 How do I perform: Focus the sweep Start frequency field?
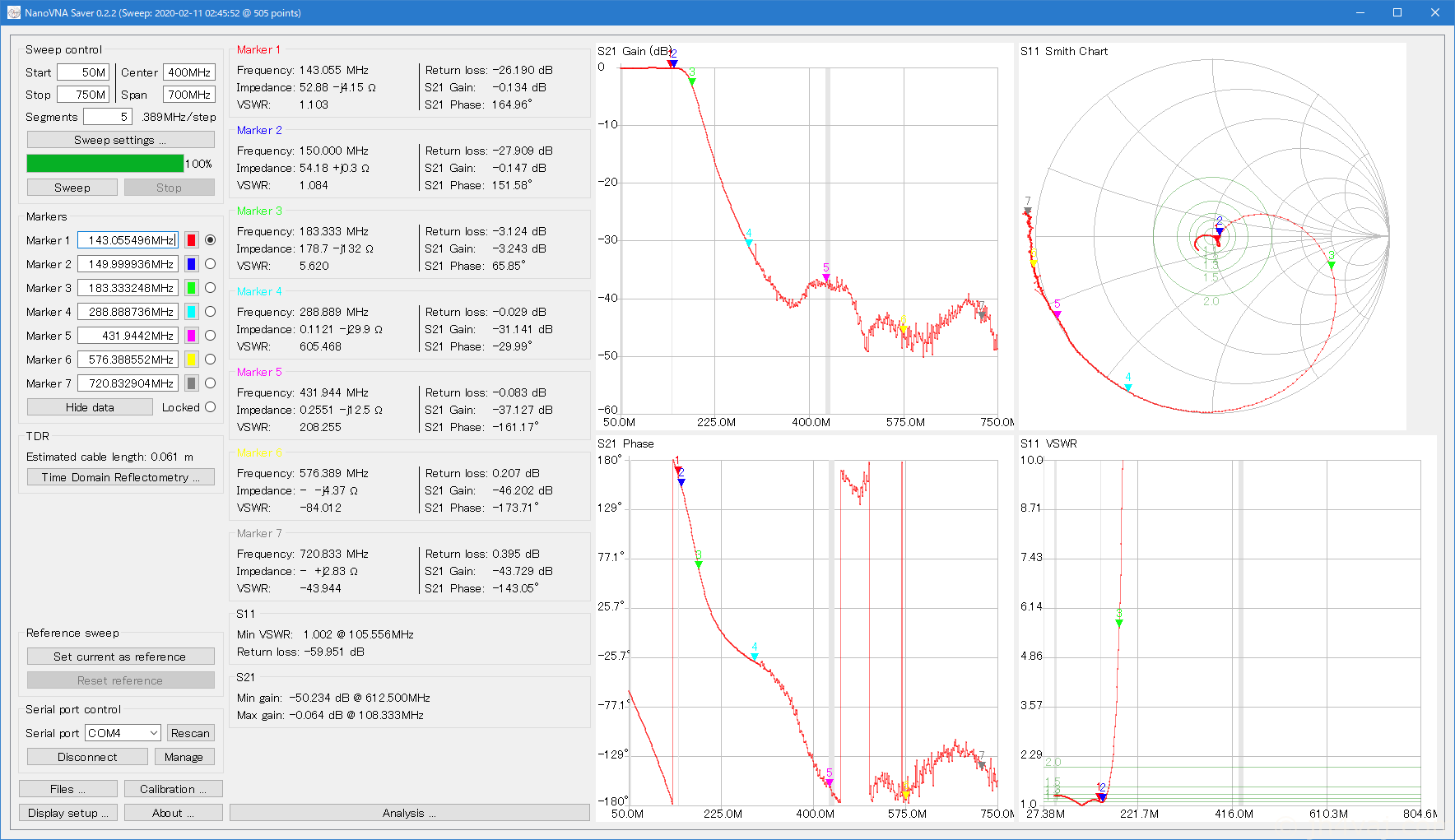[83, 72]
